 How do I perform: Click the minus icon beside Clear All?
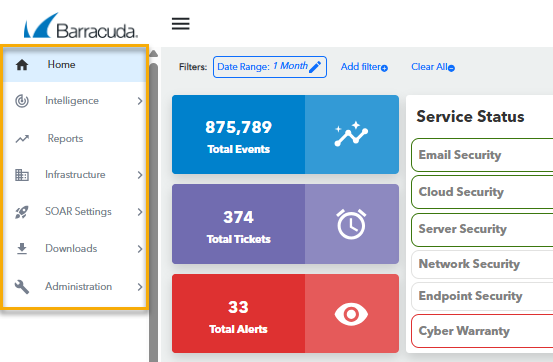point(451,68)
